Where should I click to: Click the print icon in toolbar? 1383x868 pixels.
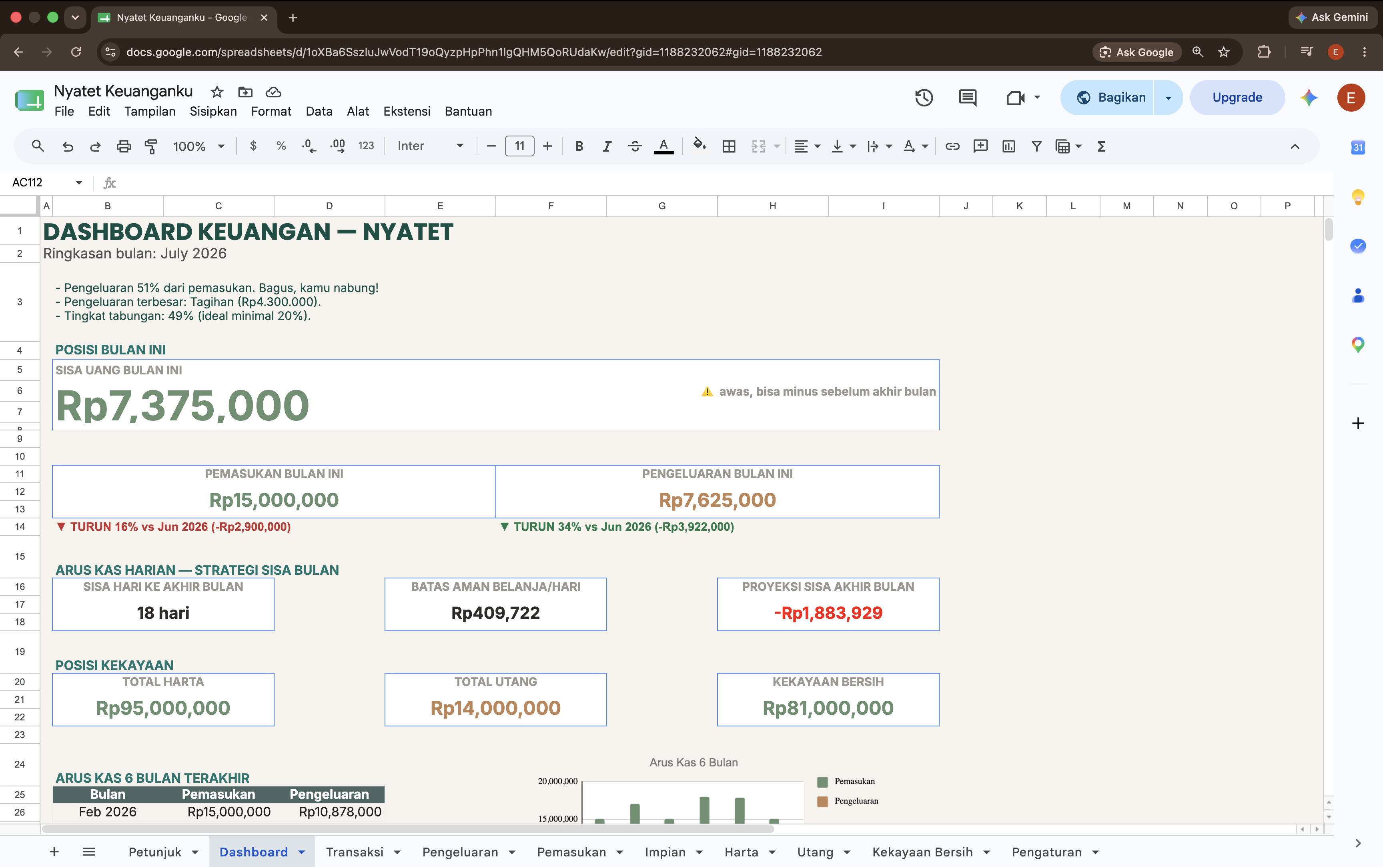pos(124,146)
